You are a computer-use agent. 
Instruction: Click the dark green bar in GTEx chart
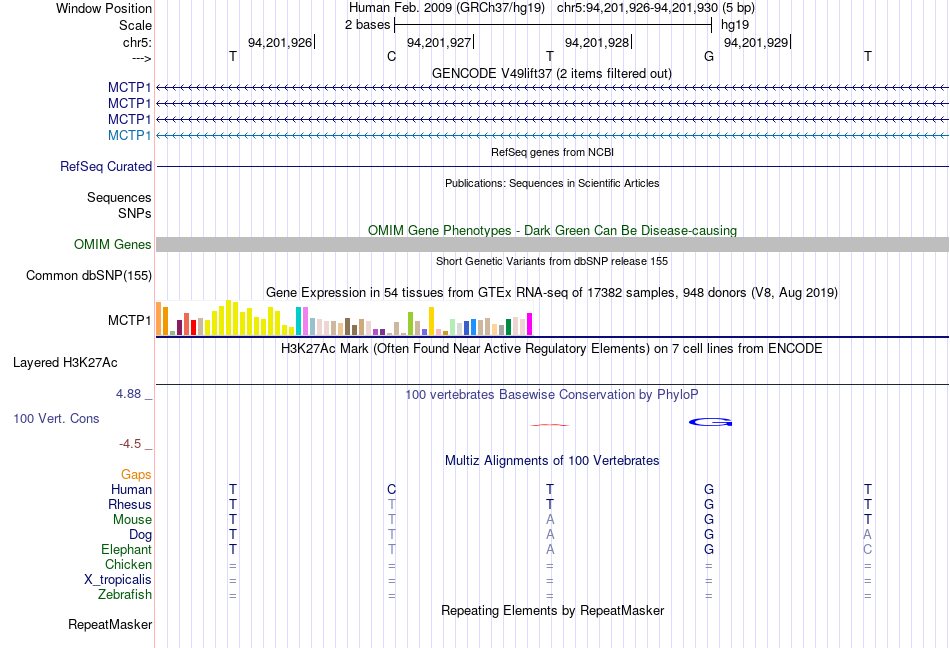point(508,327)
